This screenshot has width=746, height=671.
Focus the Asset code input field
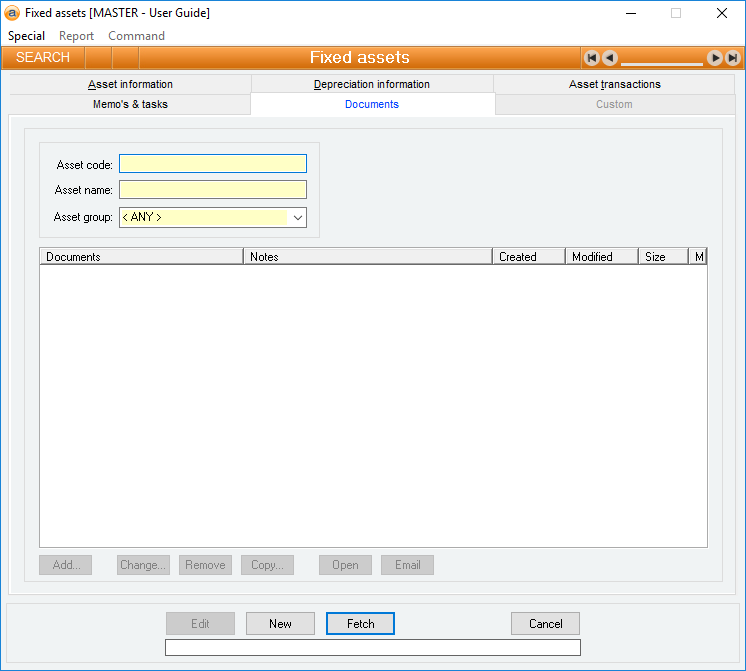coord(212,164)
